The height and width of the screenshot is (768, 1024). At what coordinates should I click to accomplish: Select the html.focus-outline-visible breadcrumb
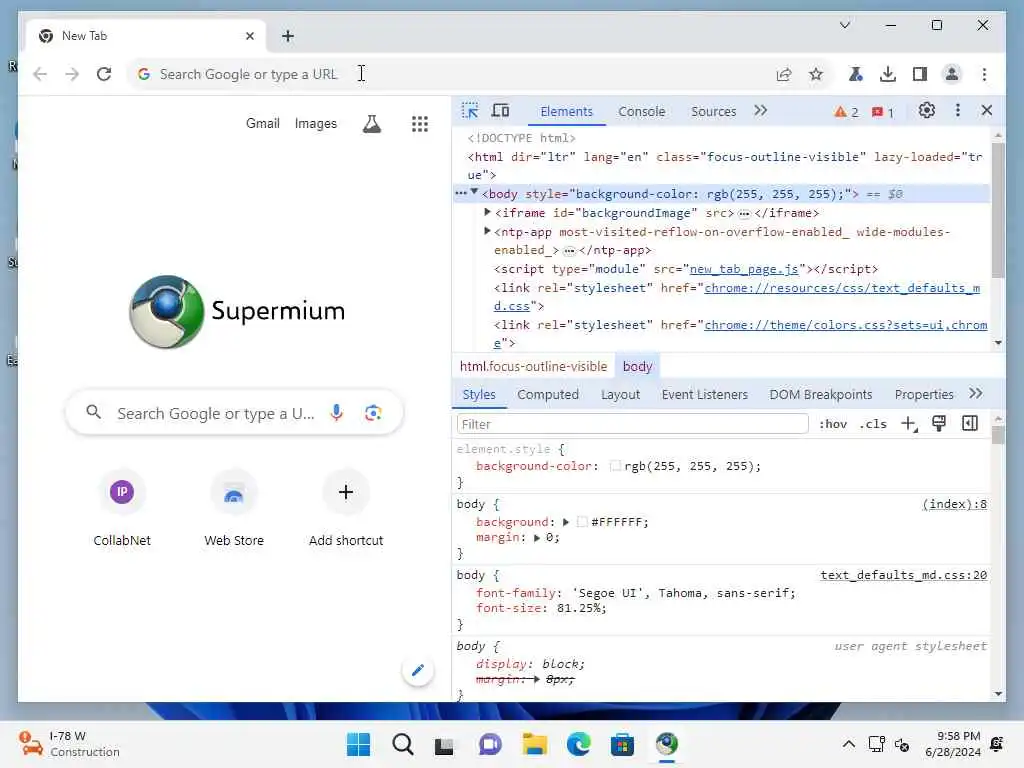[533, 366]
